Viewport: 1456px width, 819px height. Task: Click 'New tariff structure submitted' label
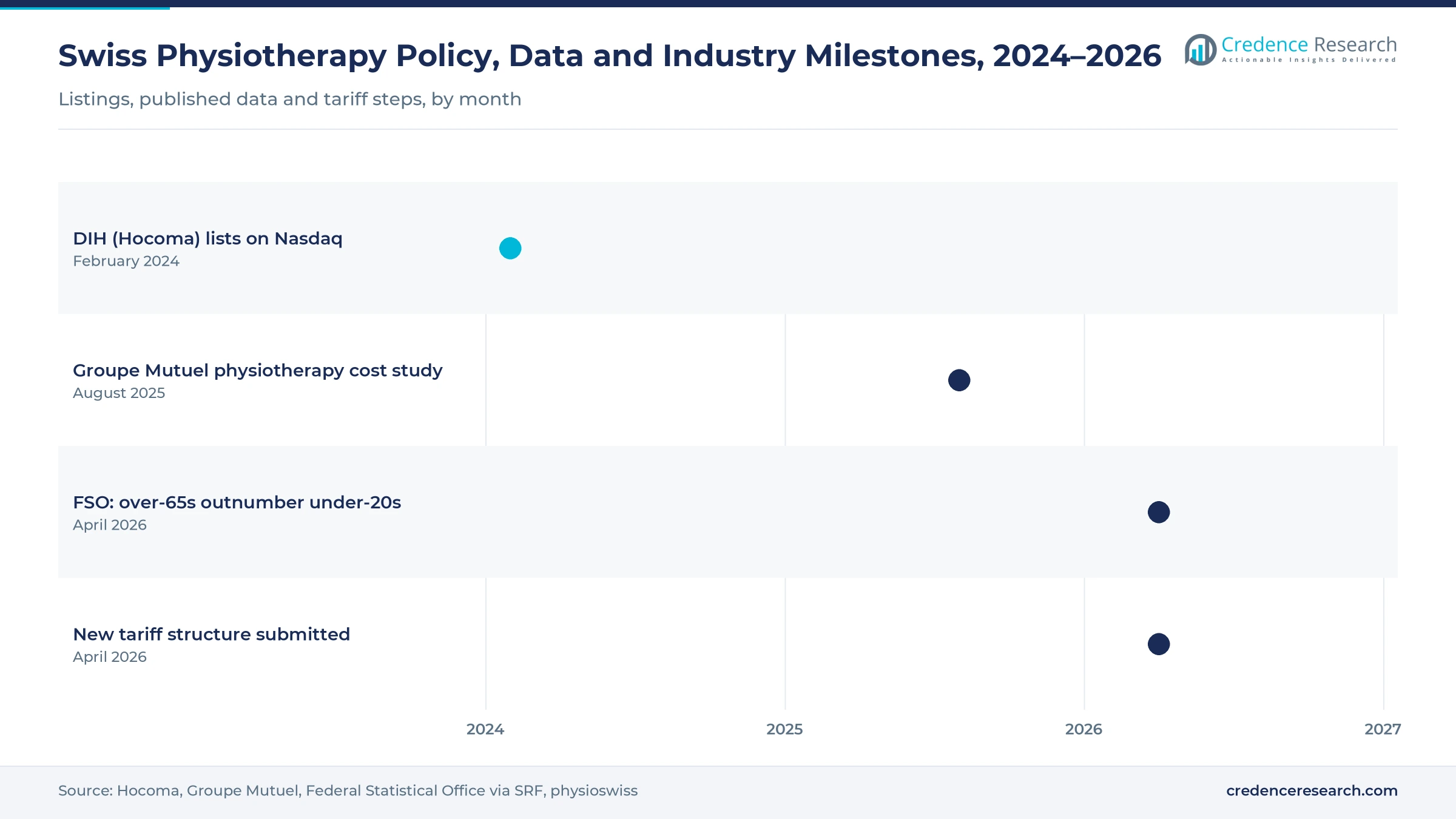(x=211, y=634)
